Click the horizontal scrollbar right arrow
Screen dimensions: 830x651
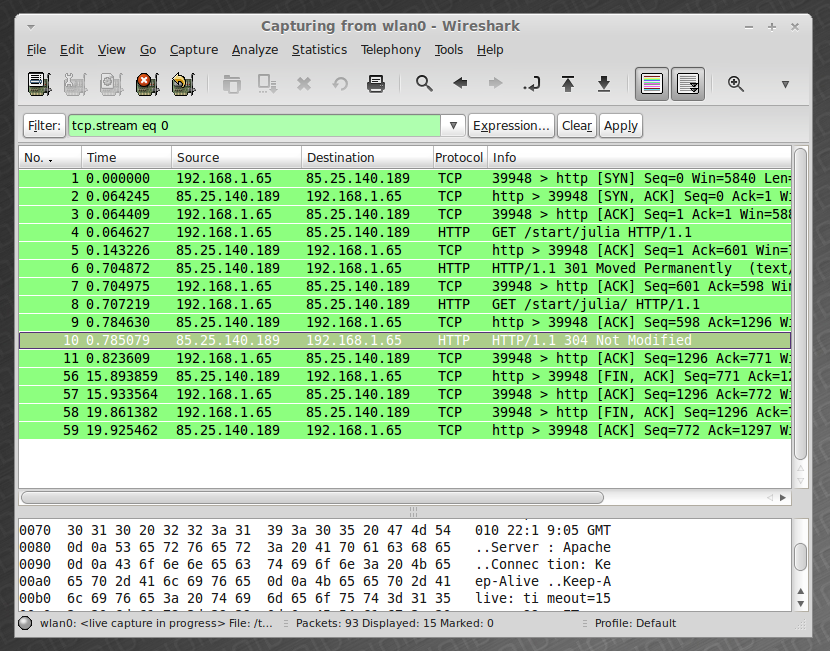(x=783, y=498)
